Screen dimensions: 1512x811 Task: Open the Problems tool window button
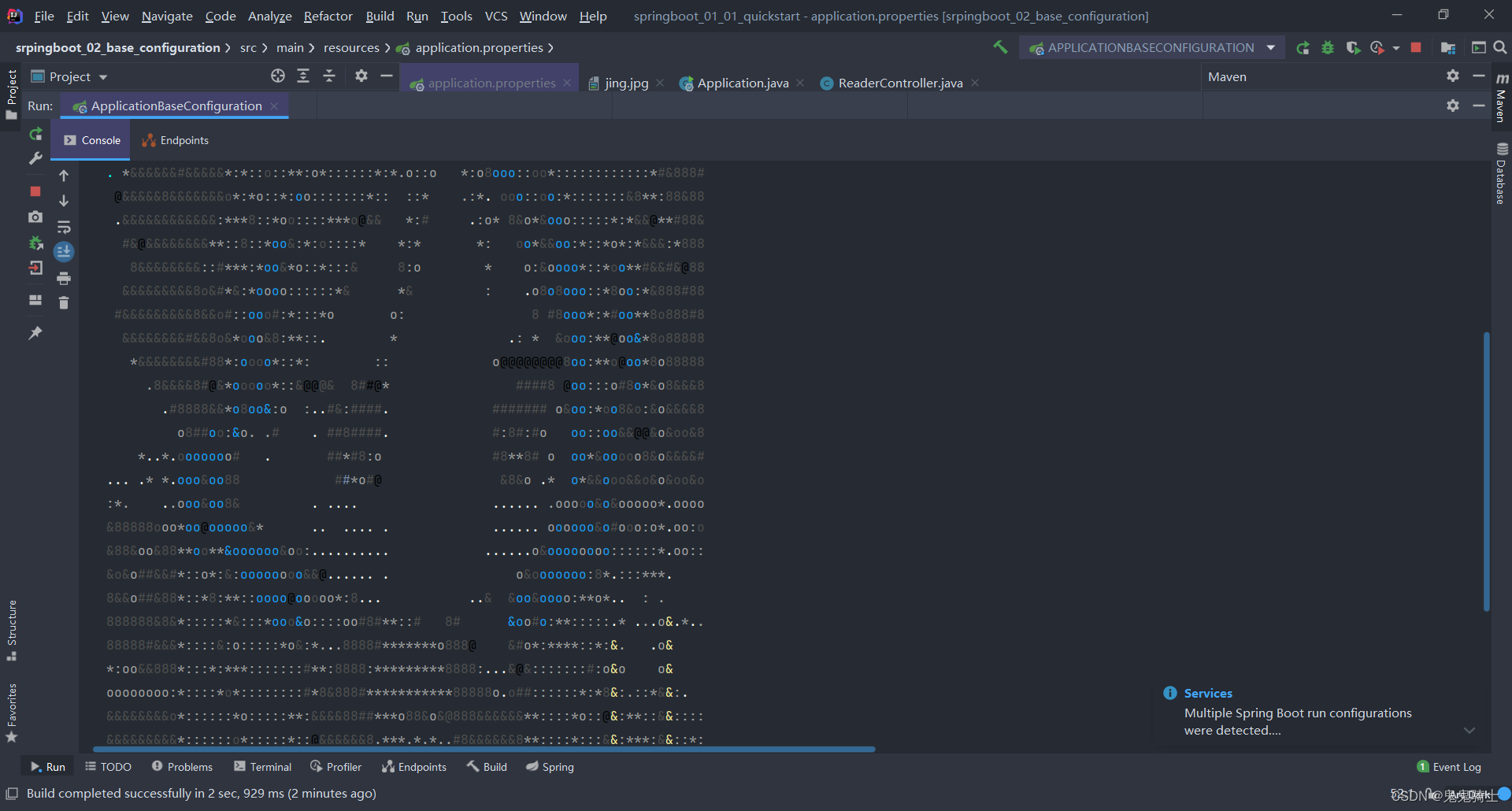pos(182,767)
